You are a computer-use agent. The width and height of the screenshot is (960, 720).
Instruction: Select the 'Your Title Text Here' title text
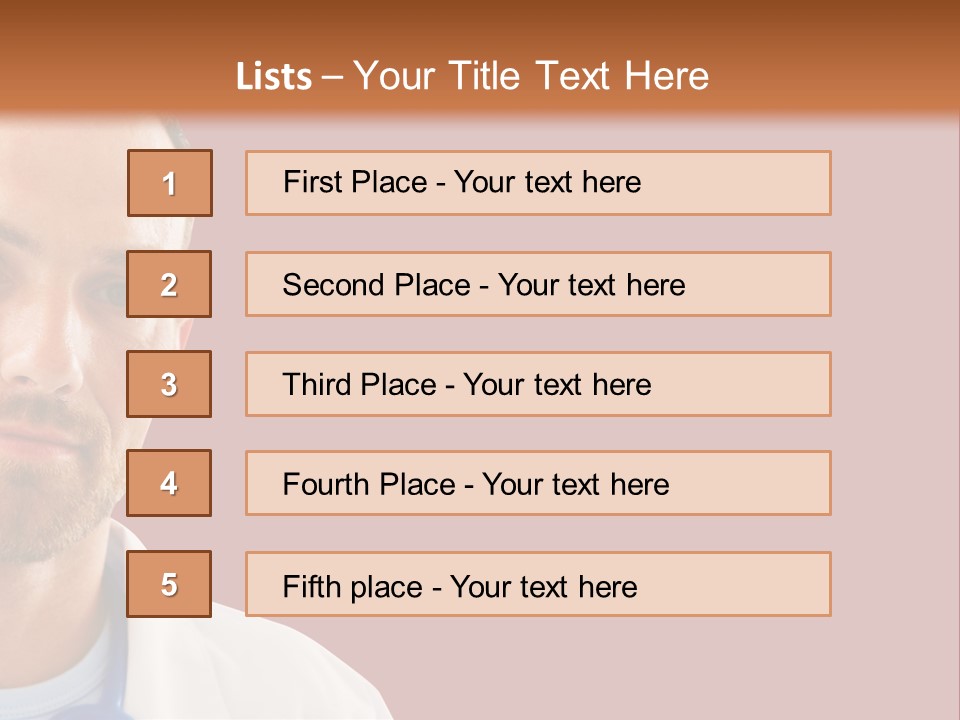coord(531,76)
